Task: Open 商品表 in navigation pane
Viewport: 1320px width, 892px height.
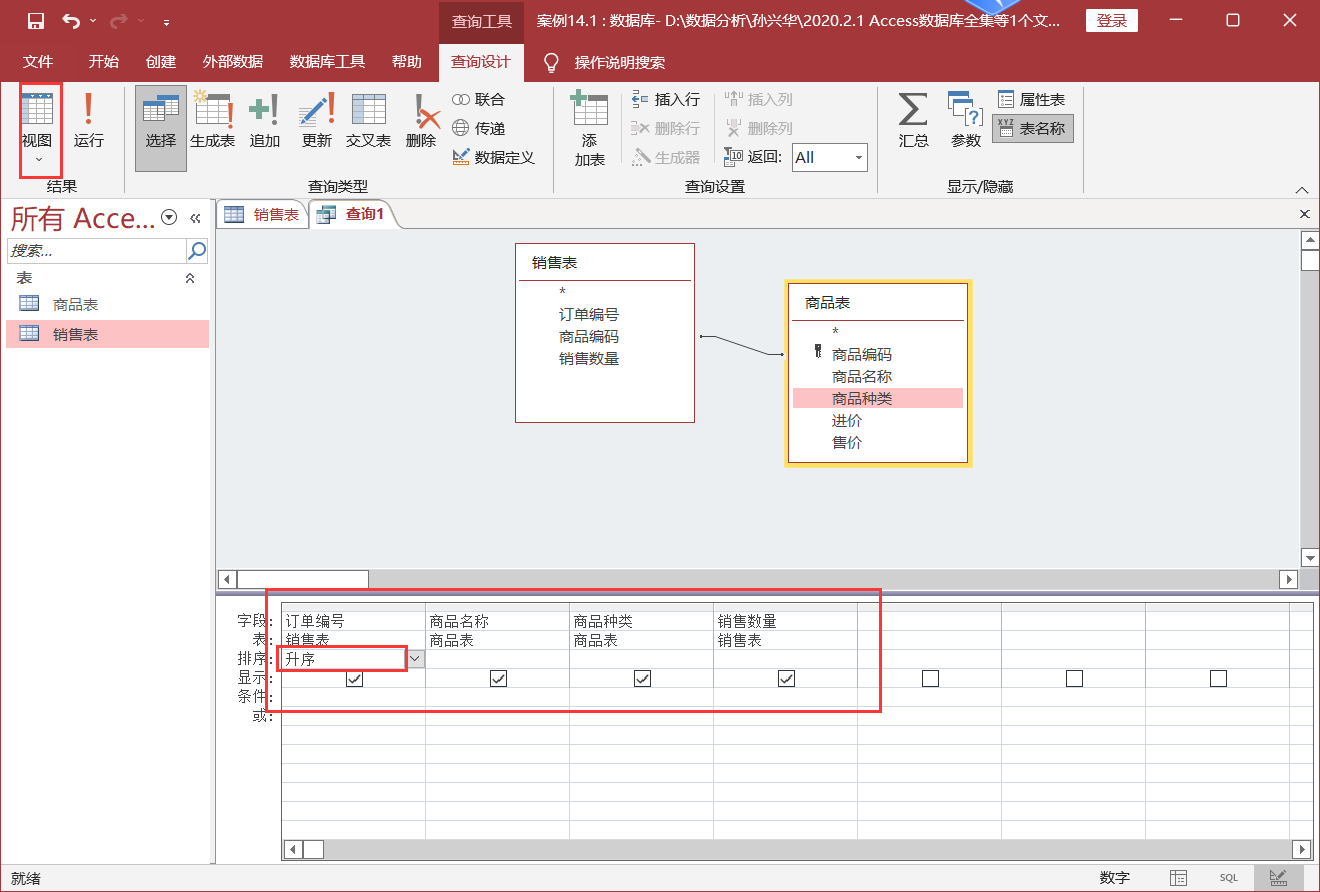Action: (108, 305)
